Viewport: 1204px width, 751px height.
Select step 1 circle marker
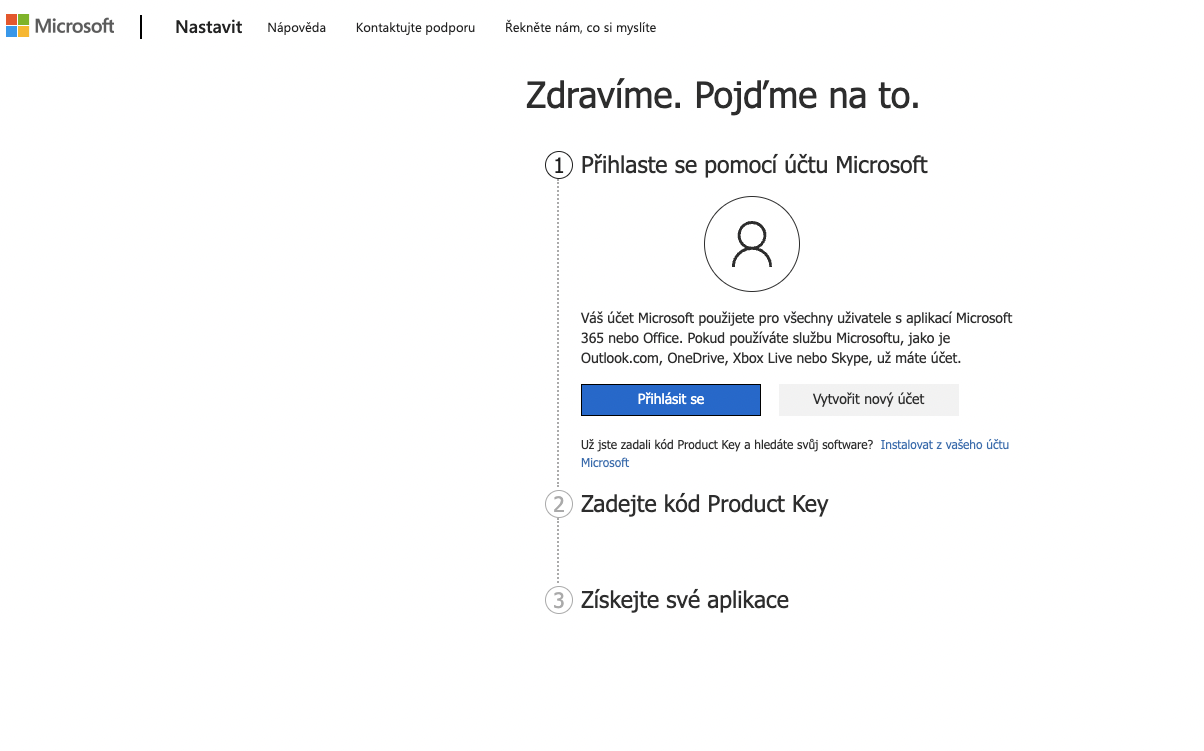click(x=558, y=165)
